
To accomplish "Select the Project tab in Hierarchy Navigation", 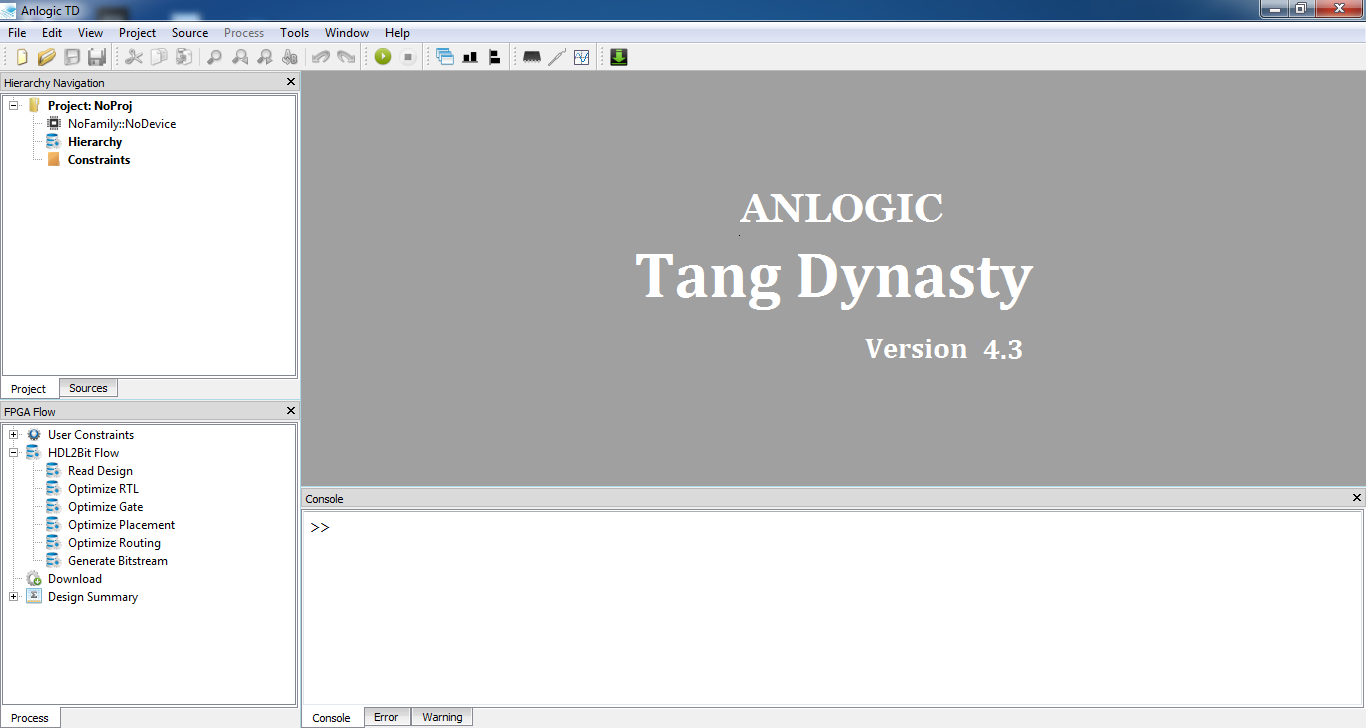I will click(x=29, y=389).
